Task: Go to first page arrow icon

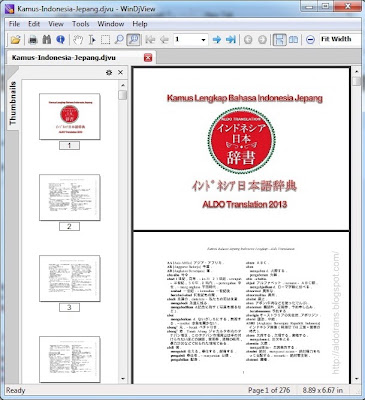Action: (x=150, y=40)
